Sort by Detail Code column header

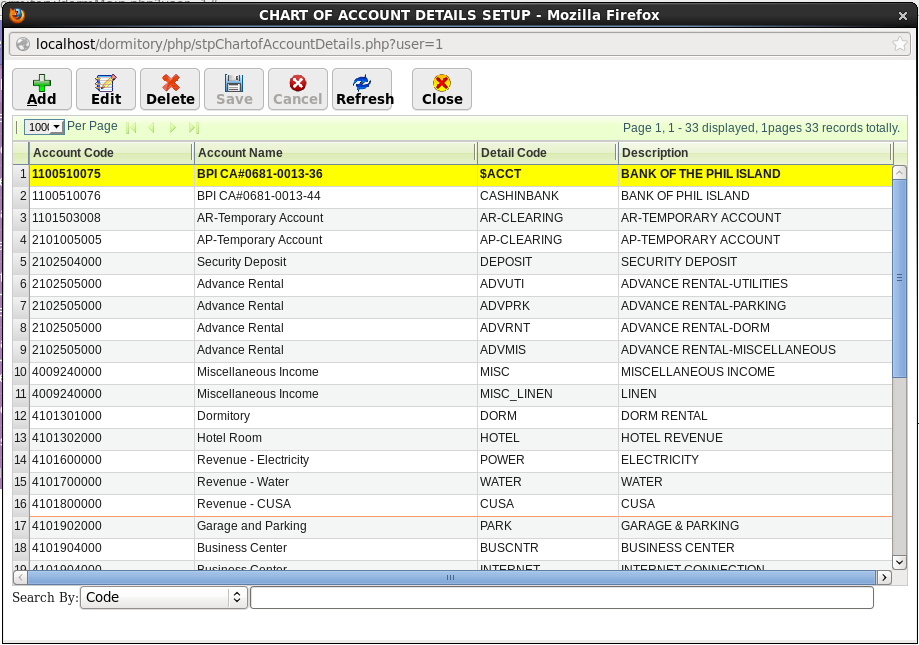(x=545, y=153)
